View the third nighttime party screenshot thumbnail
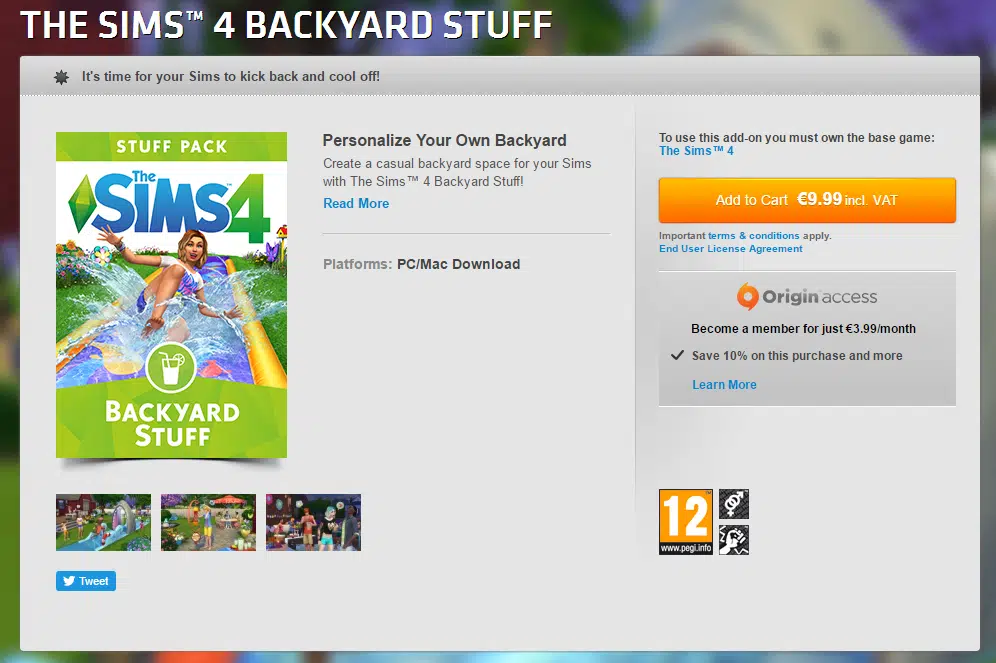Image resolution: width=996 pixels, height=663 pixels. point(313,522)
